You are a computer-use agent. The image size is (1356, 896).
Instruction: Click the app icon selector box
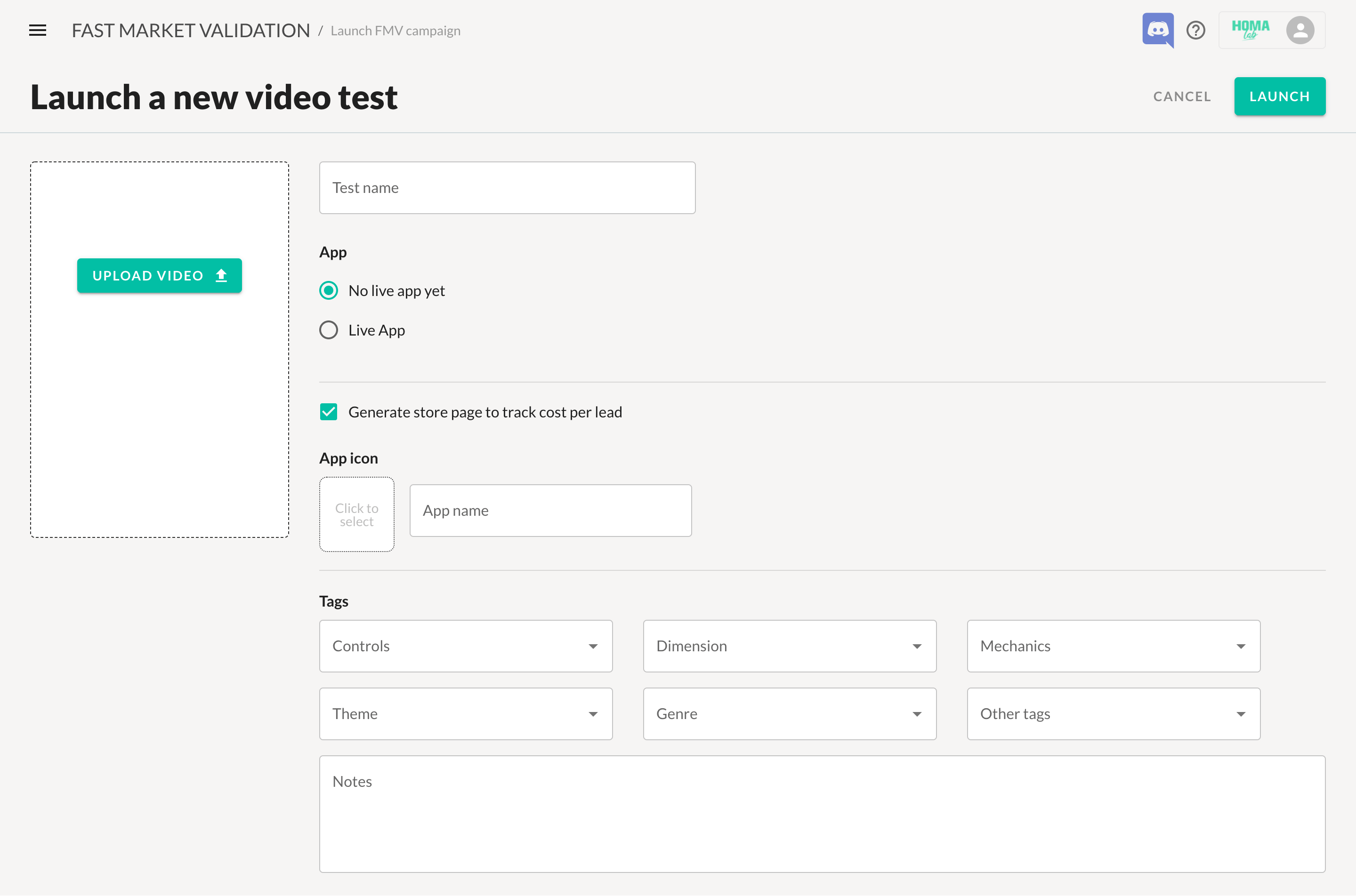click(356, 514)
